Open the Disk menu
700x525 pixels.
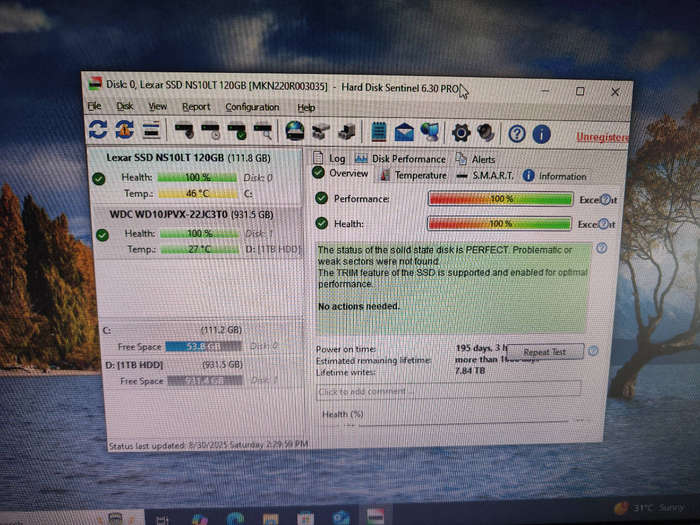(x=125, y=106)
